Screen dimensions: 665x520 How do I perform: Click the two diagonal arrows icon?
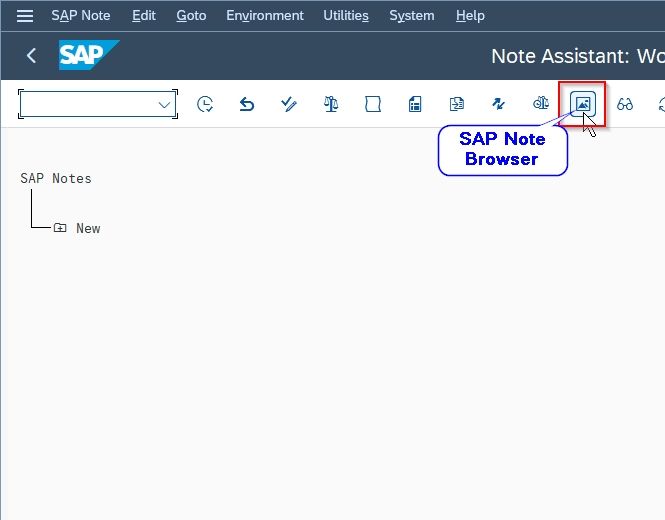(x=498, y=104)
